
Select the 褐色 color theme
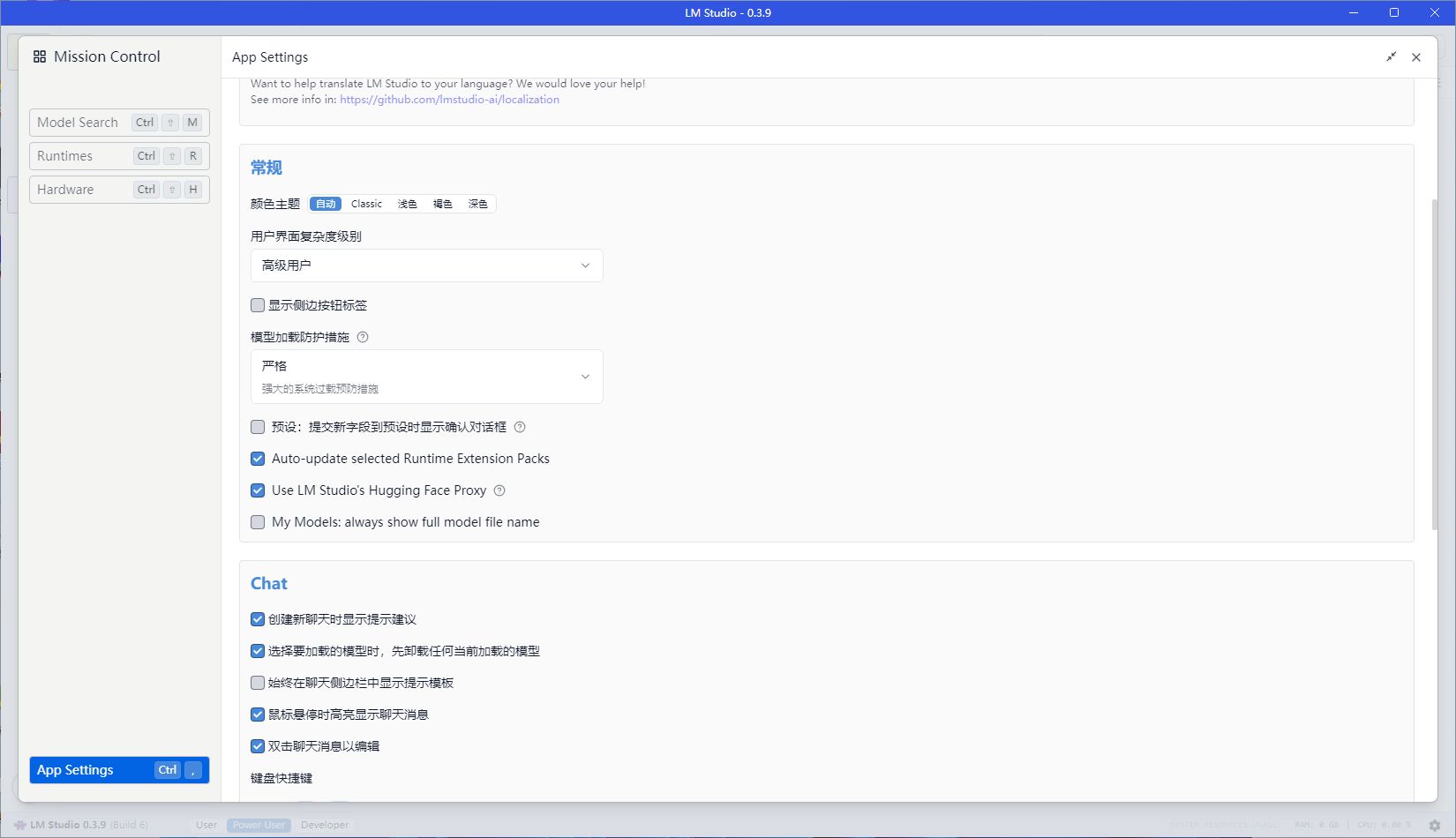tap(442, 204)
